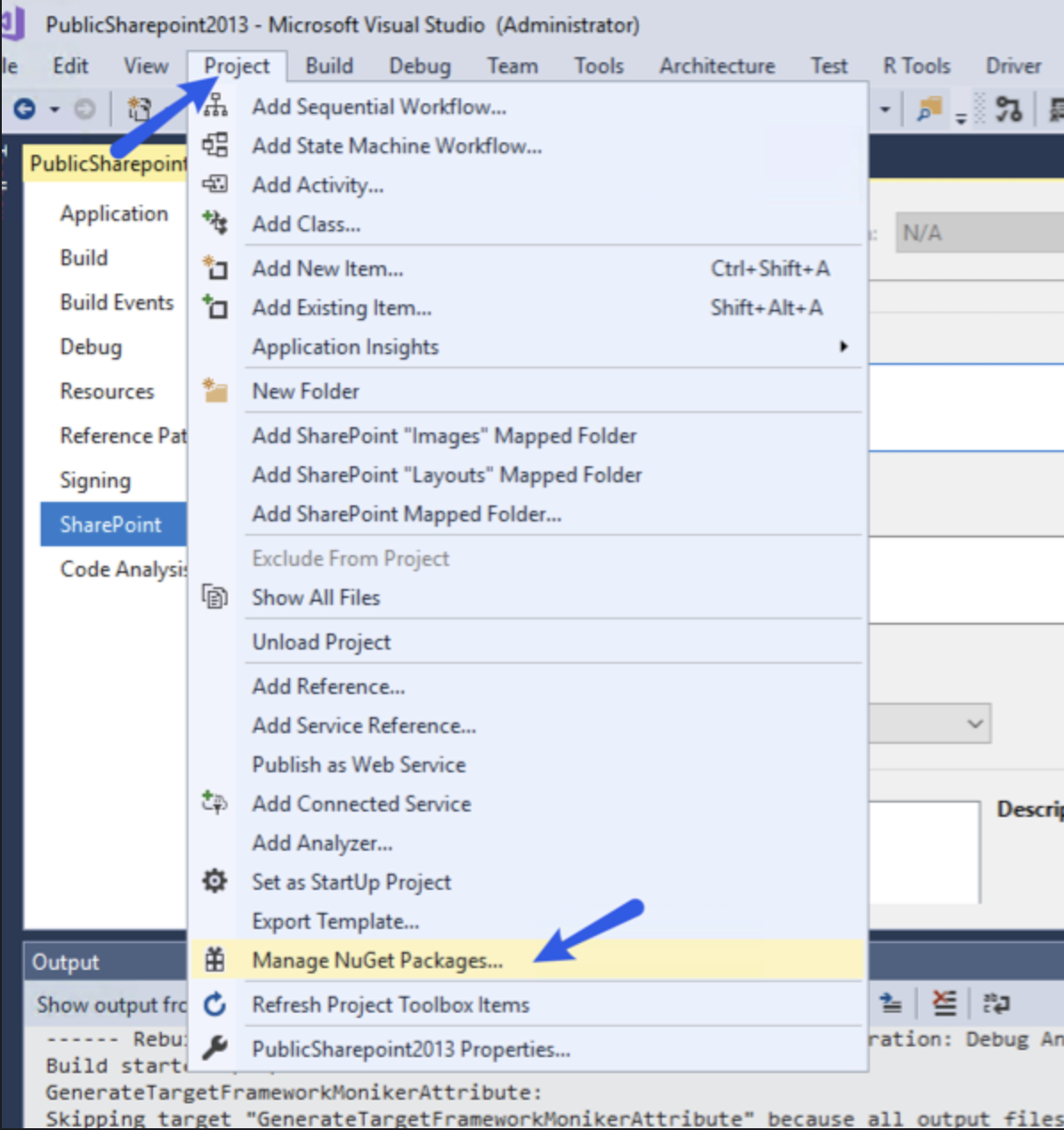Image resolution: width=1064 pixels, height=1130 pixels.
Task: Click the Properties wrench icon
Action: pos(214,1048)
